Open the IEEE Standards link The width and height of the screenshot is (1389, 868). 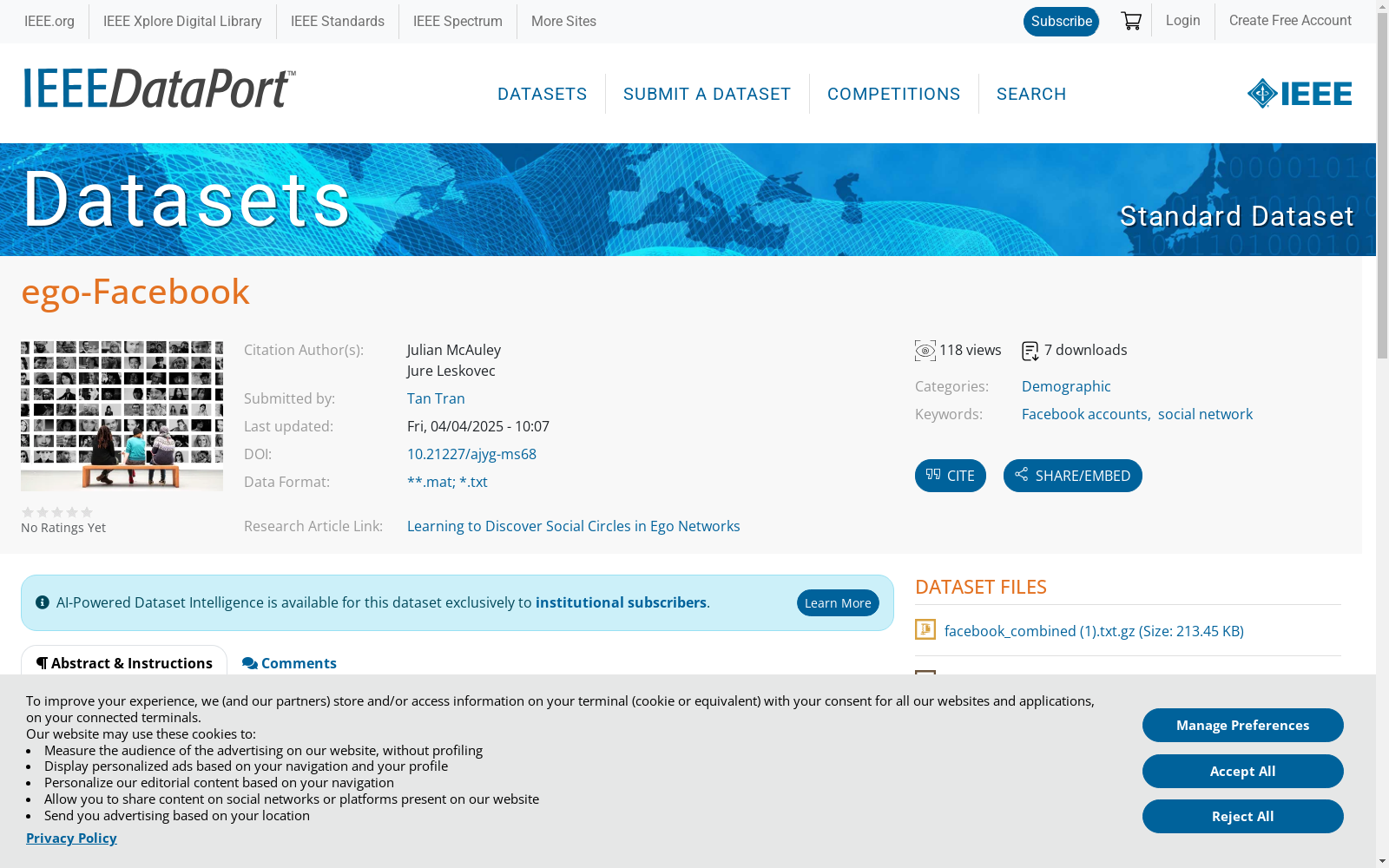pos(338,21)
